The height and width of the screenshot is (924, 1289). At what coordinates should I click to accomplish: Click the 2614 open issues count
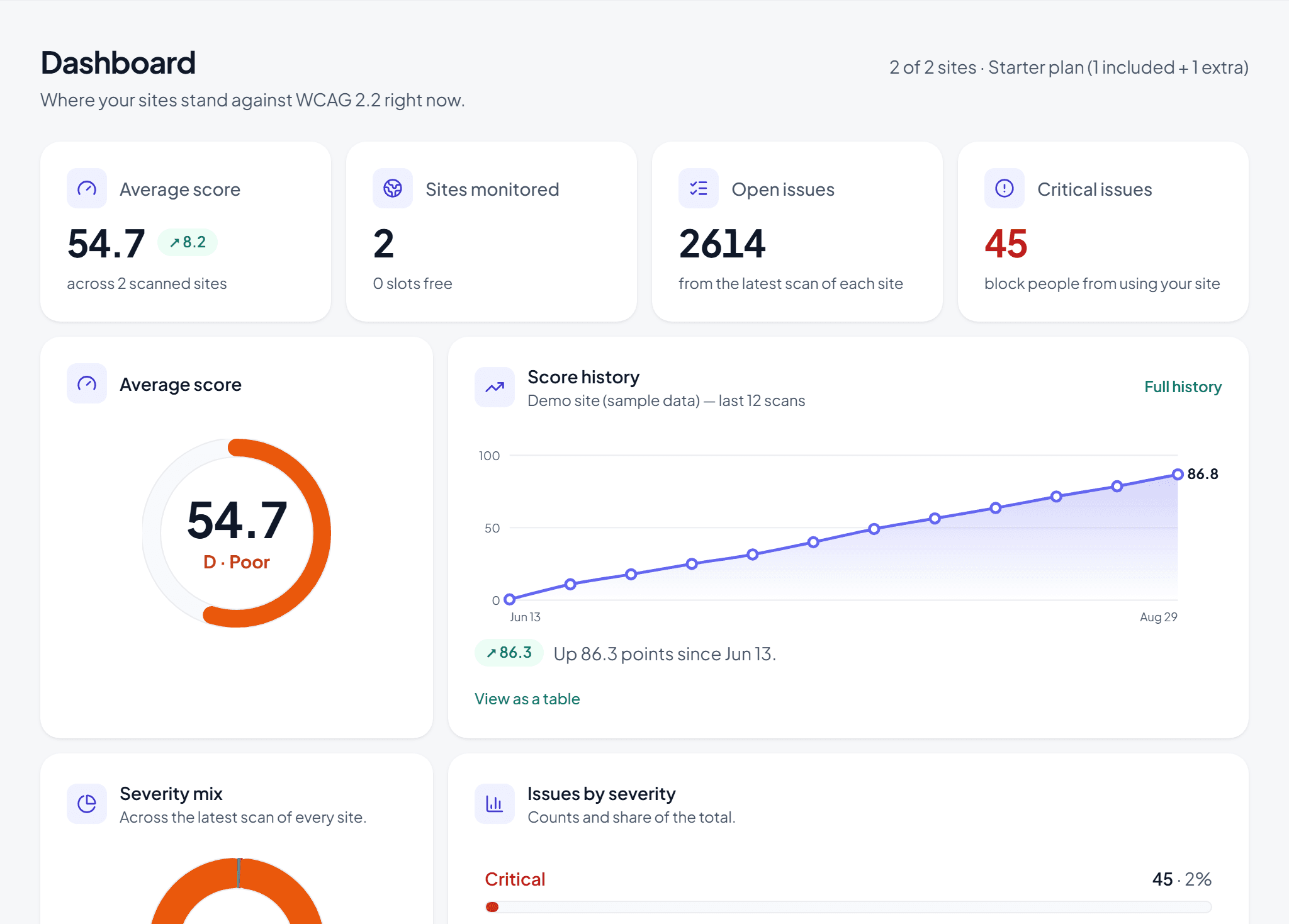722,244
